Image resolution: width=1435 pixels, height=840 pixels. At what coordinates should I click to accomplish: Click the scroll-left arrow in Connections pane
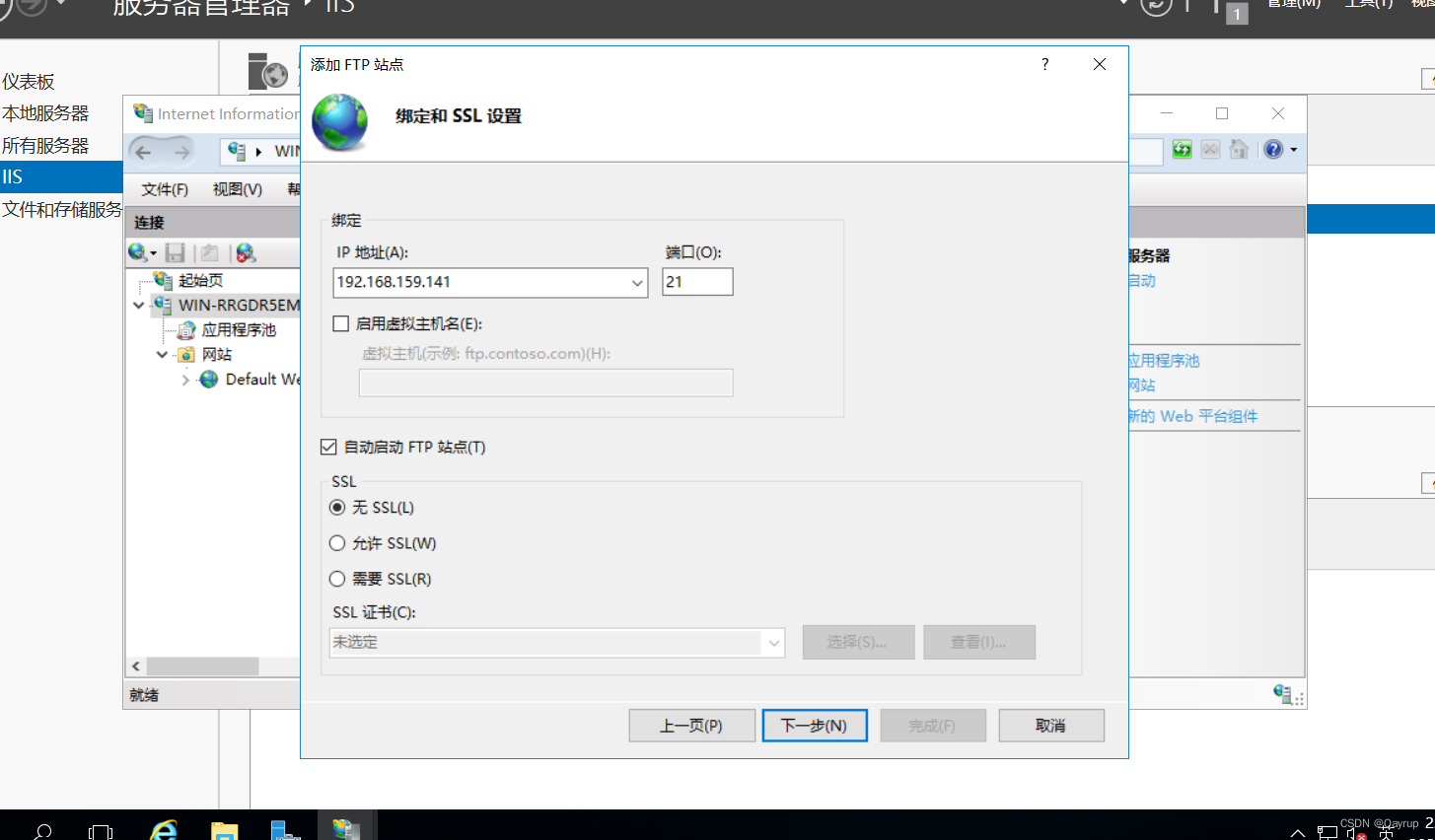pos(136,666)
